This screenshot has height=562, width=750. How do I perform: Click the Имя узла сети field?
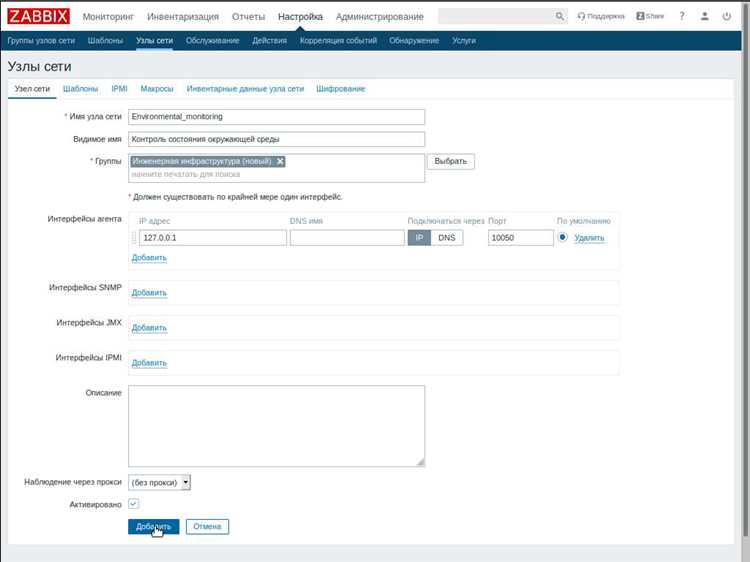pyautogui.click(x=276, y=117)
